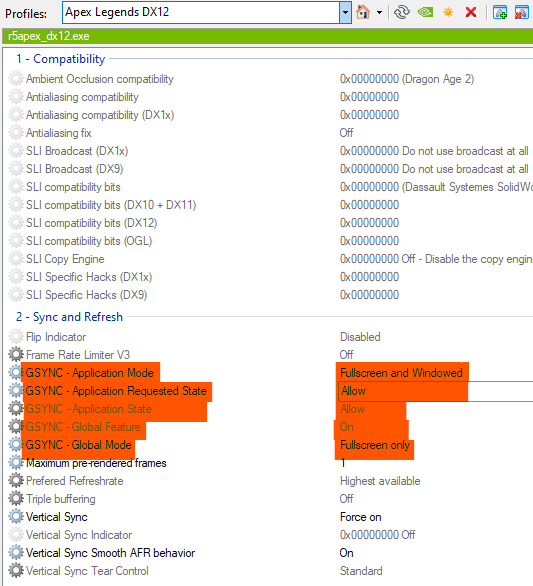Open the dropdown arrow next to home icon
533x586 pixels.
click(379, 12)
